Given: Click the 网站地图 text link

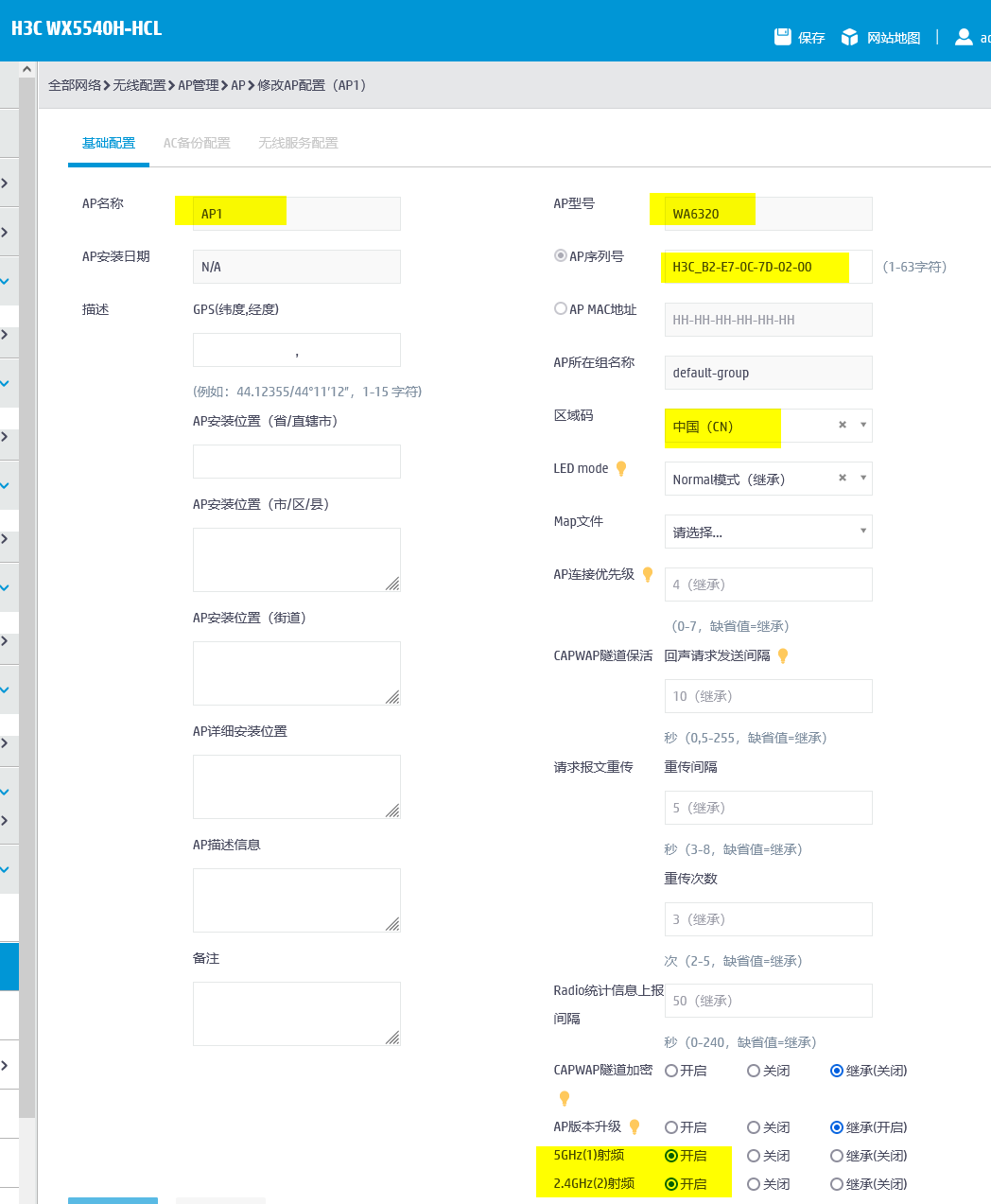Looking at the screenshot, I should click(894, 38).
